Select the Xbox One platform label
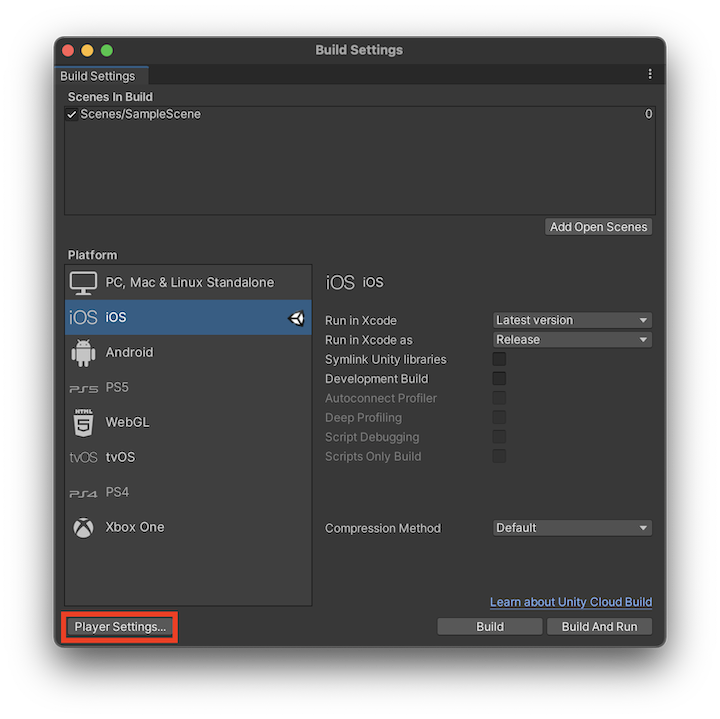The width and height of the screenshot is (720, 719). (x=135, y=527)
